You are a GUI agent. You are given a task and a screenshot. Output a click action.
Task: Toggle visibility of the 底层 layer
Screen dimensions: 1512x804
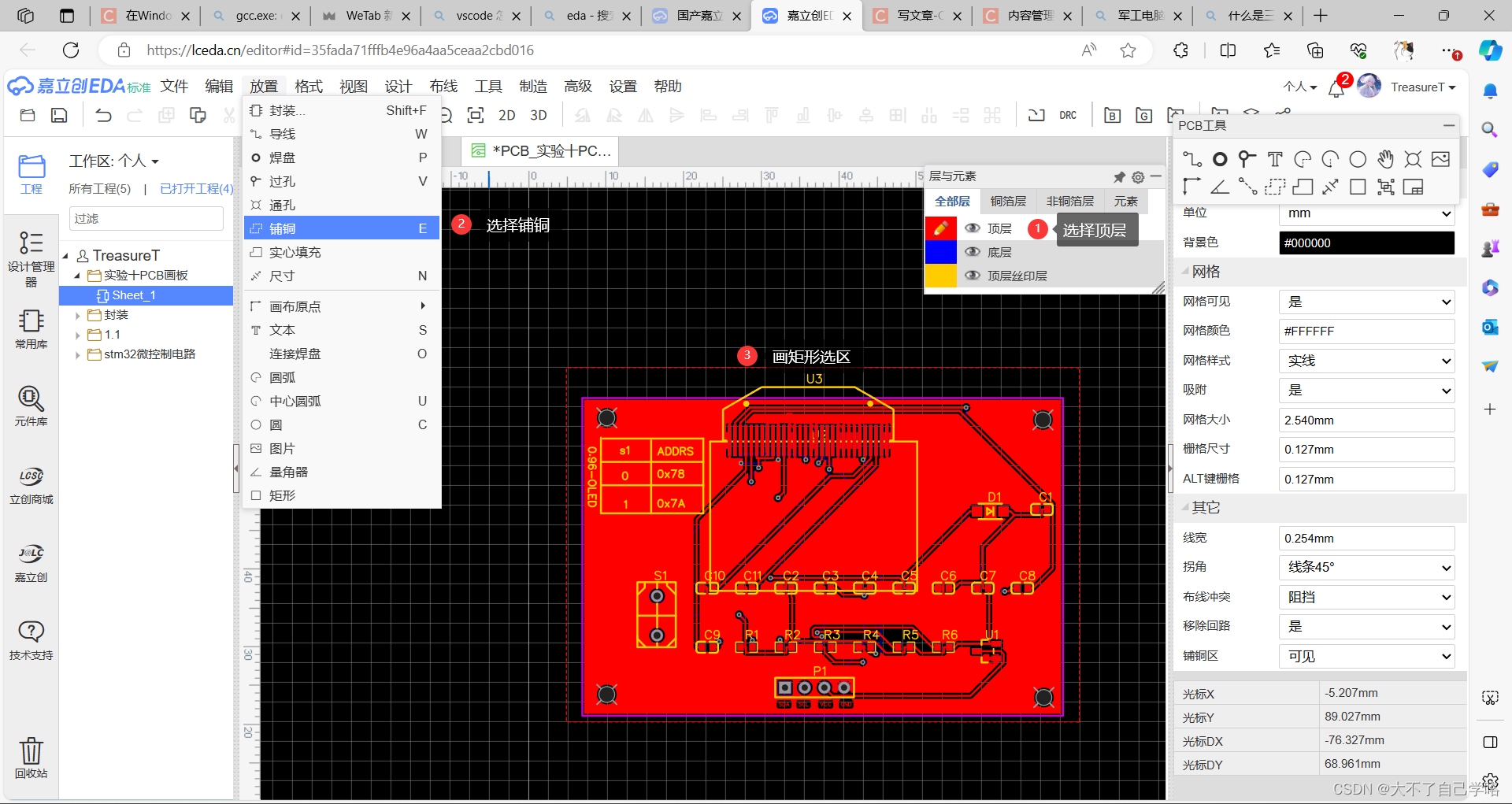tap(973, 252)
